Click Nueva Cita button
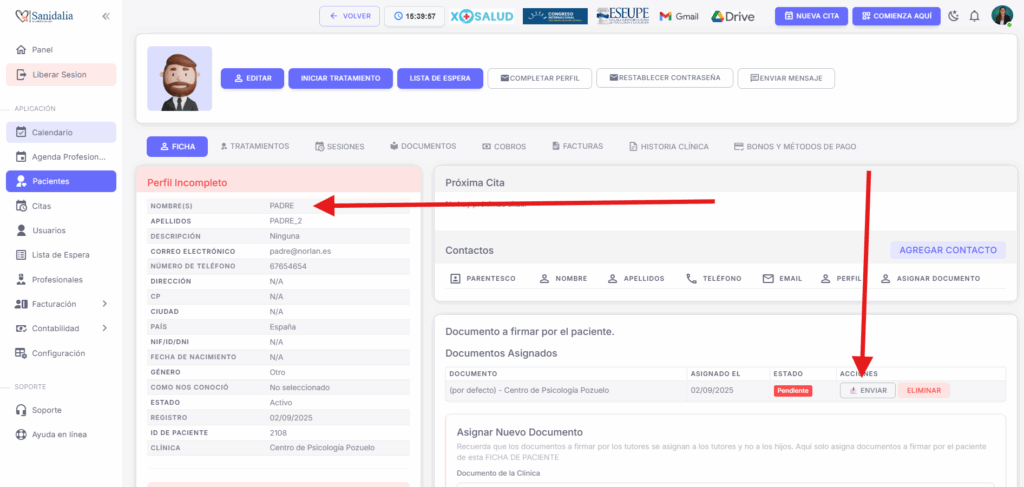 point(810,16)
